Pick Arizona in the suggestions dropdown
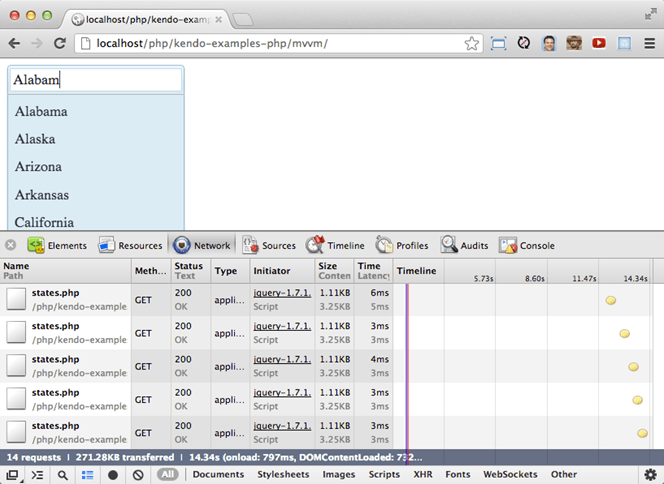Screen dimensions: 664x484 [x=38, y=167]
